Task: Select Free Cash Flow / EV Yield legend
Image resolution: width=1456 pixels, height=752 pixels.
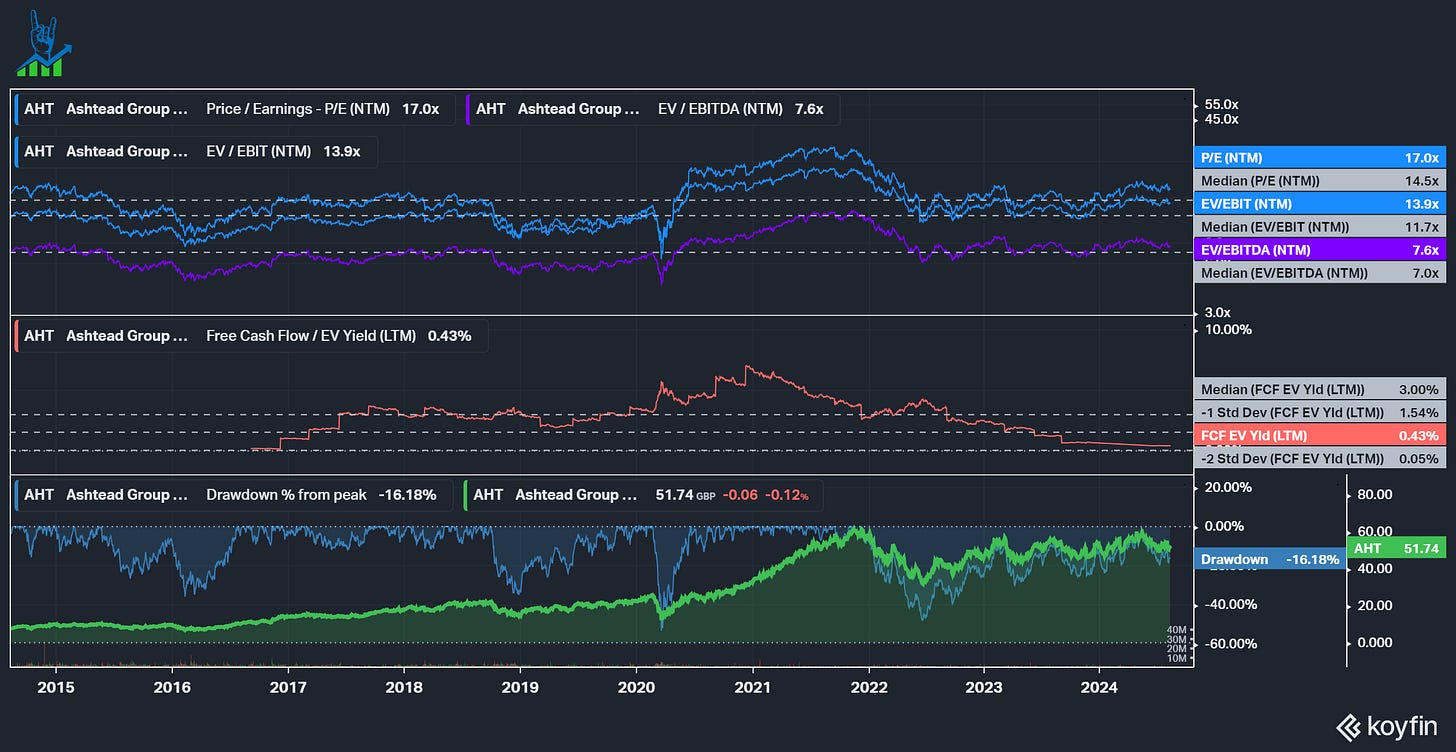Action: point(250,336)
